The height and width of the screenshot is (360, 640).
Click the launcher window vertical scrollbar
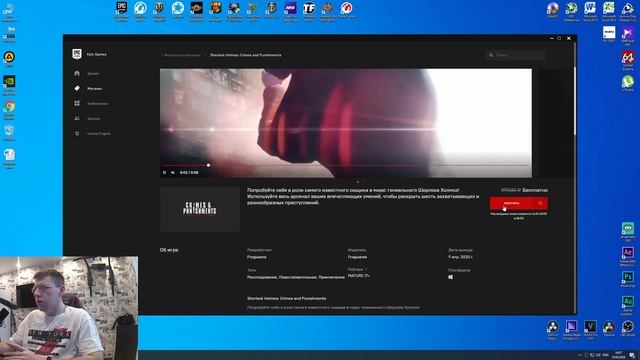click(x=575, y=100)
